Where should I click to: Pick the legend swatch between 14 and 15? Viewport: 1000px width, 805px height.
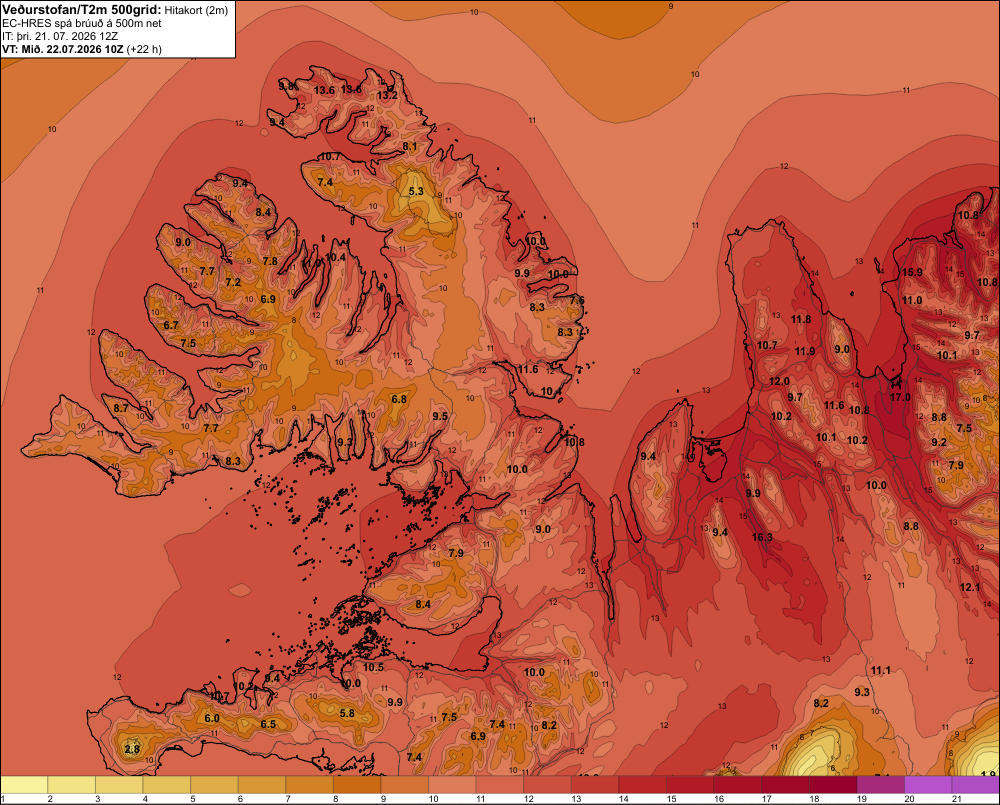click(x=643, y=785)
